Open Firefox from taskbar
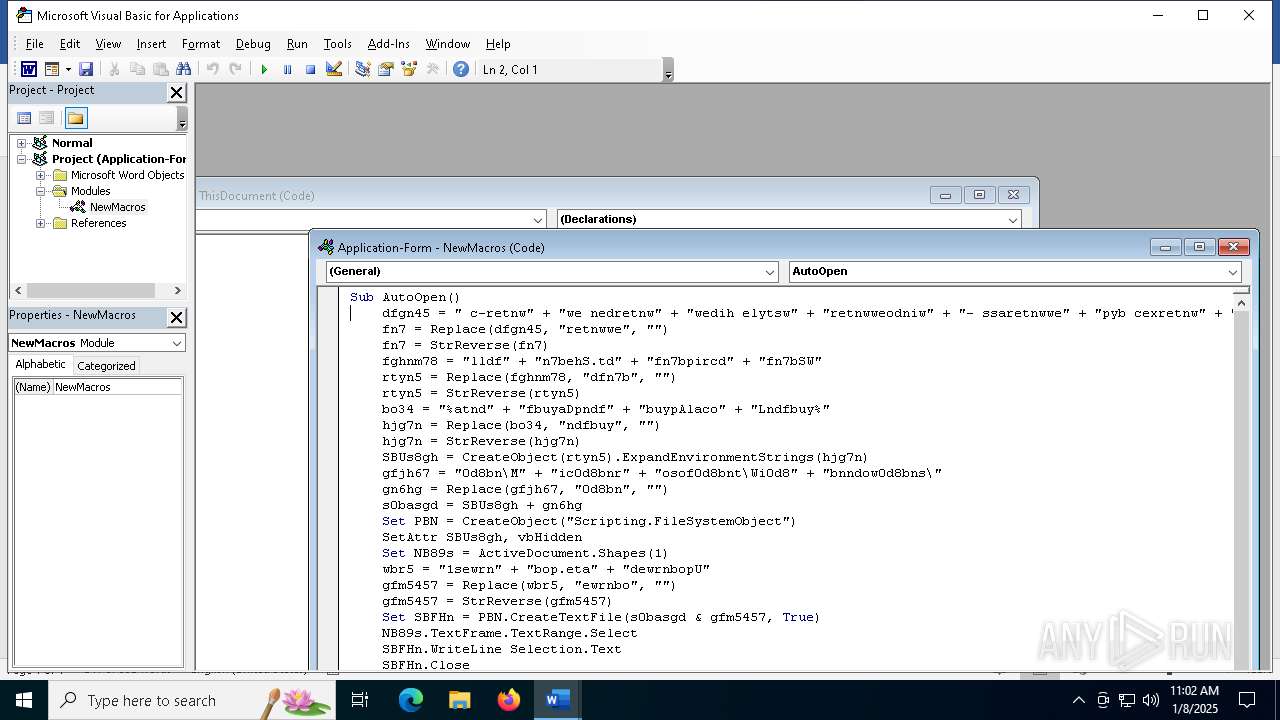1280x720 pixels. coord(509,700)
